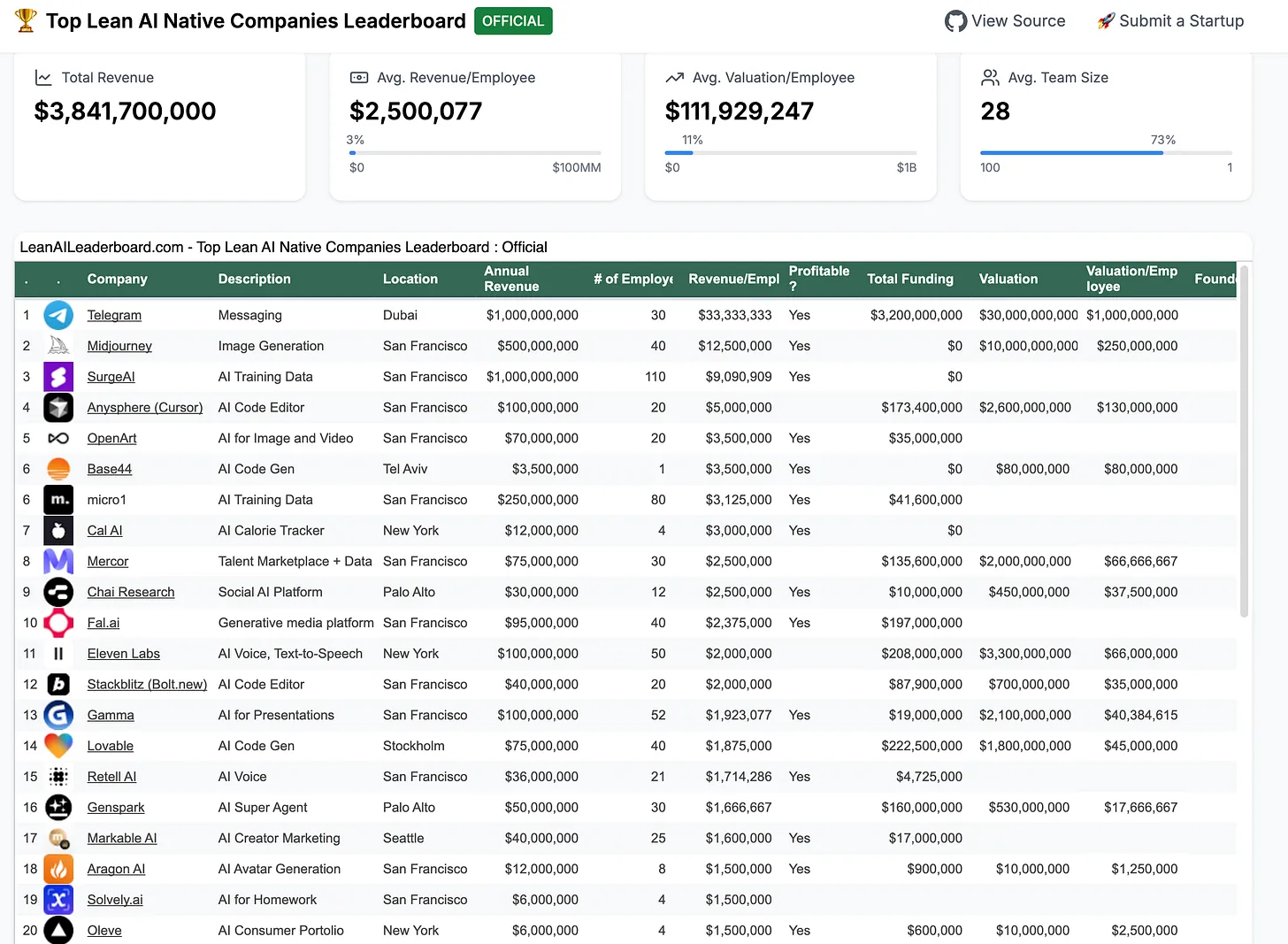Click the Mercor M logo
The width and height of the screenshot is (1288, 944).
[x=58, y=561]
